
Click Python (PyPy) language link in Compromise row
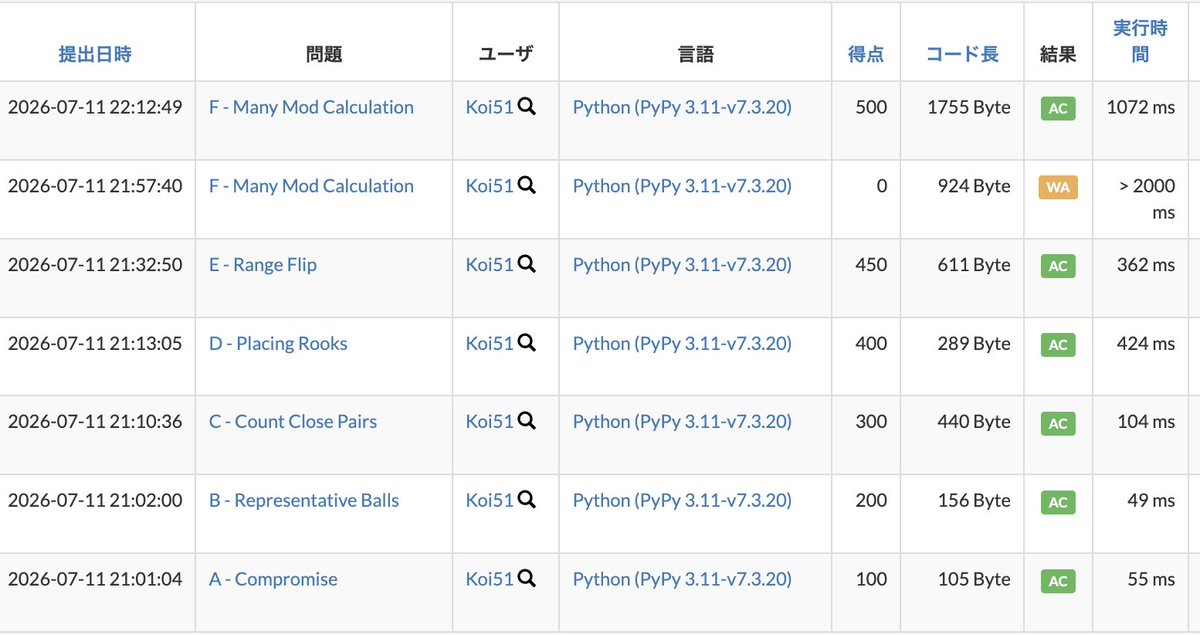tap(682, 579)
